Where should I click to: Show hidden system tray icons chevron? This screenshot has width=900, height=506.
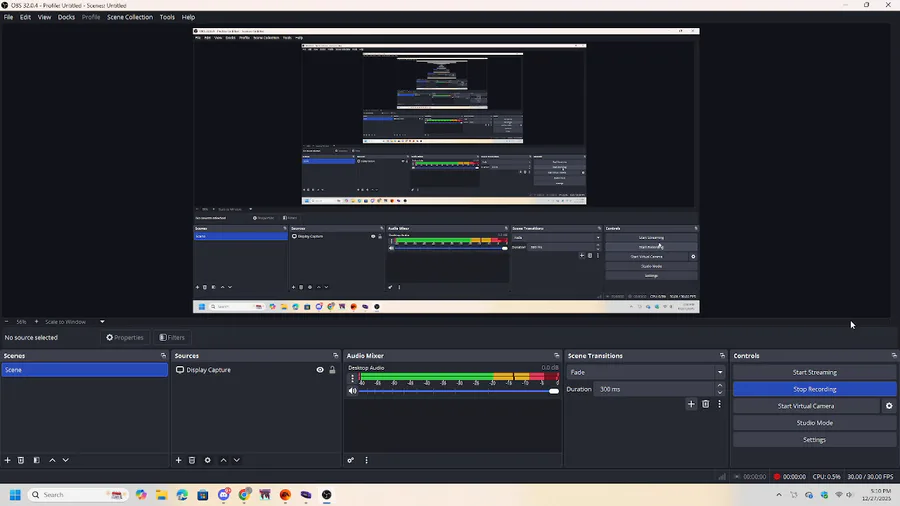(x=779, y=495)
